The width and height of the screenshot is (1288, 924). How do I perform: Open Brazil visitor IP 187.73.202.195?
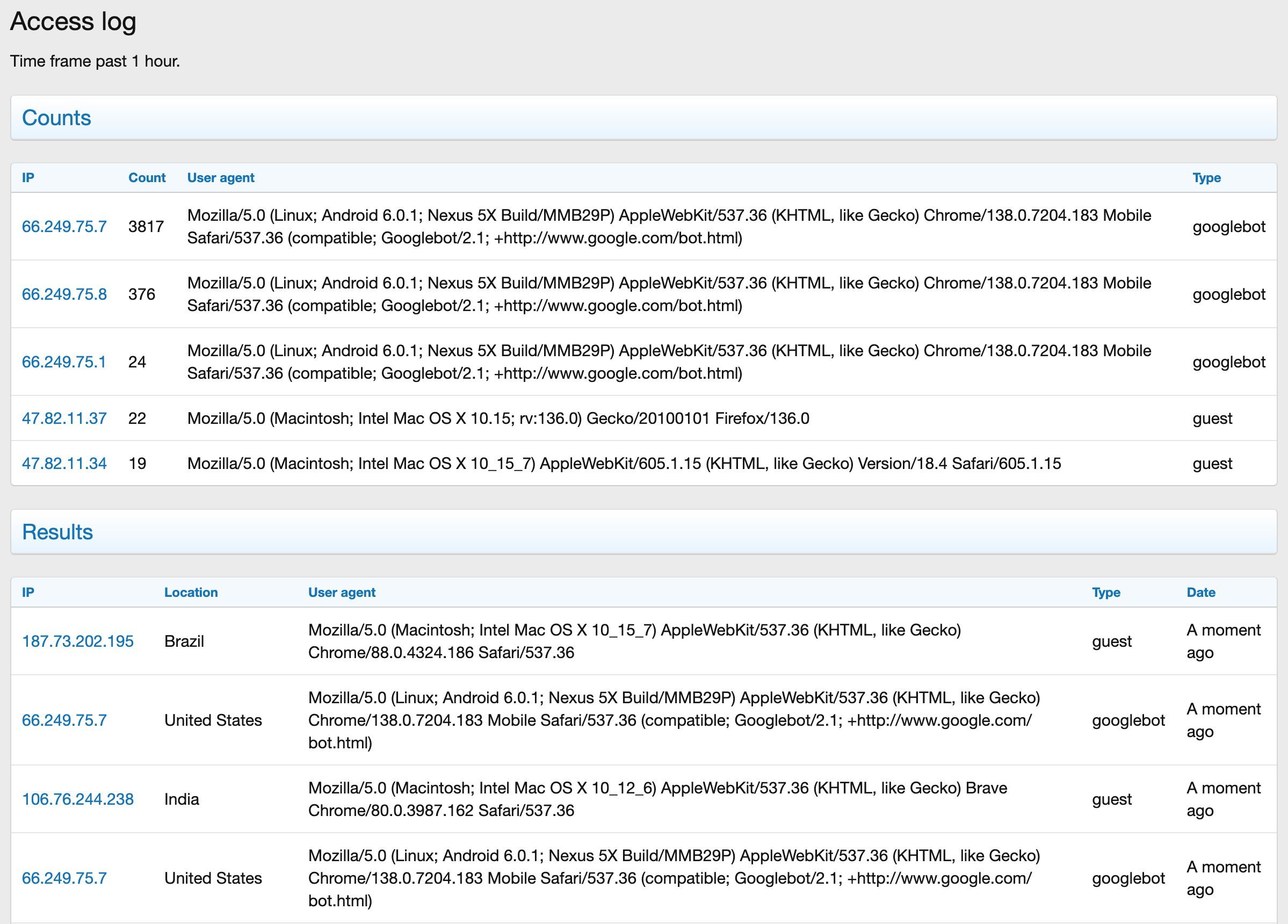[x=78, y=641]
